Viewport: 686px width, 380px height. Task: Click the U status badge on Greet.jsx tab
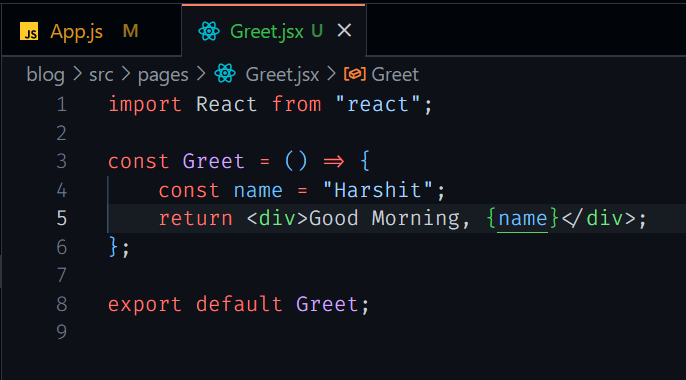click(x=317, y=31)
